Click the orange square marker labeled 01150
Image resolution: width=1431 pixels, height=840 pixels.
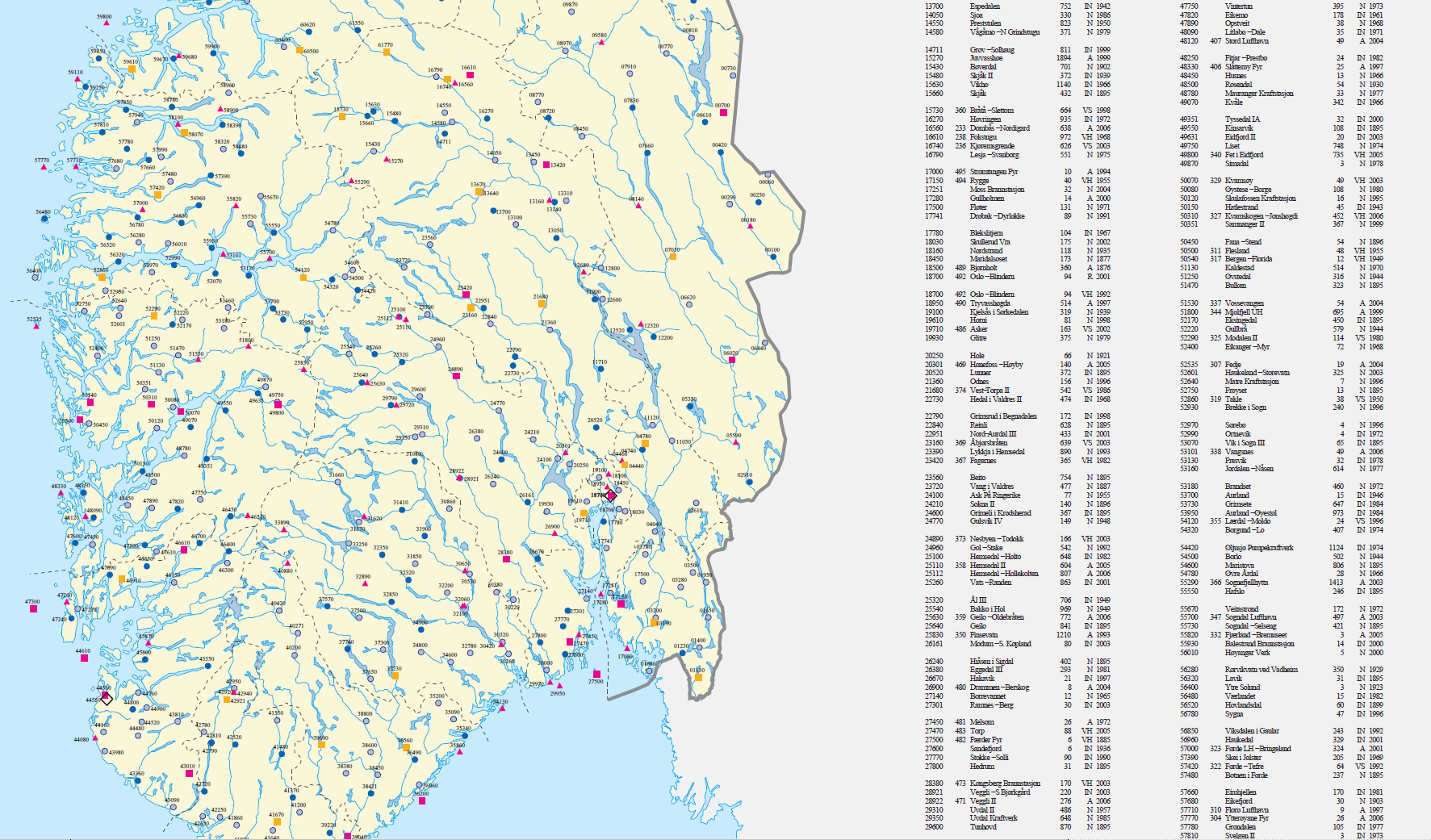tap(698, 677)
